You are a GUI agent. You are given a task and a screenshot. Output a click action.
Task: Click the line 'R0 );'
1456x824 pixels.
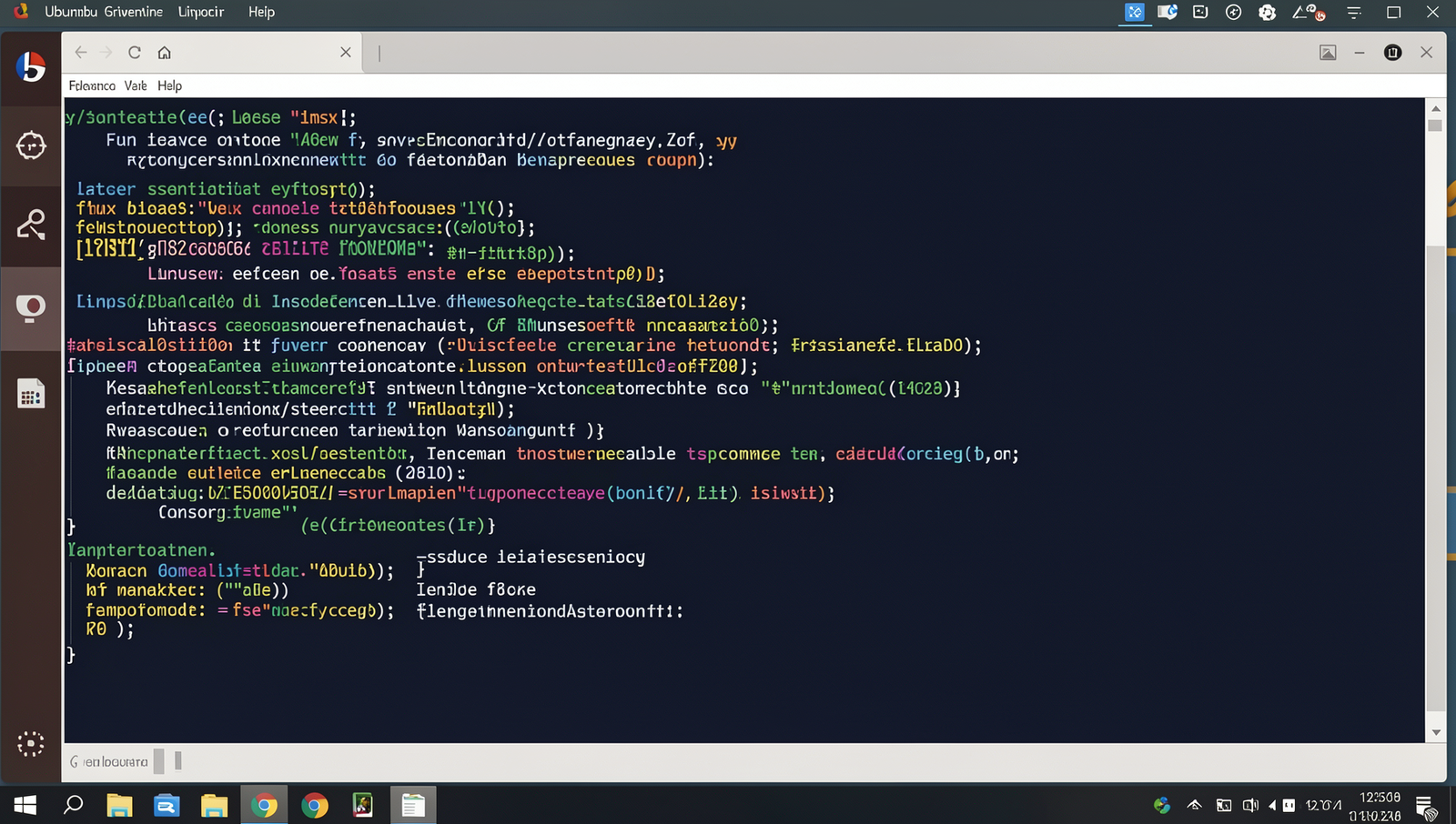click(x=110, y=629)
